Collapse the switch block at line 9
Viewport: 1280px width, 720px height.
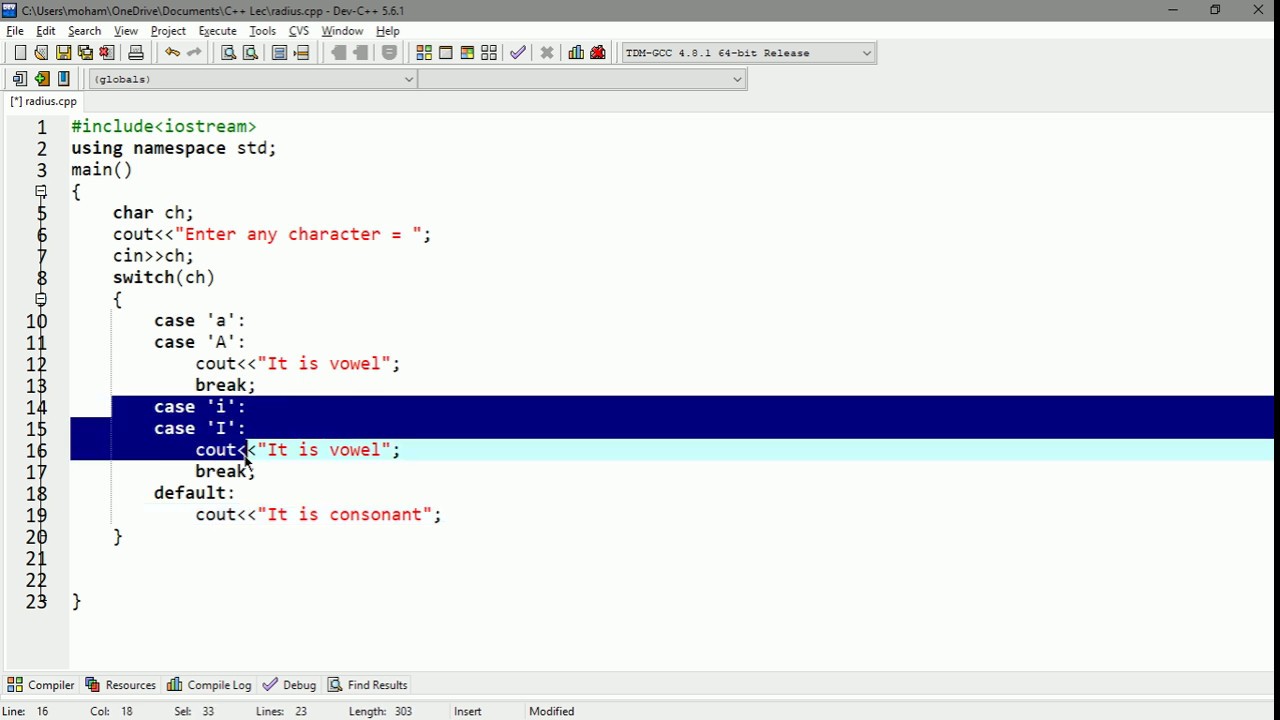coord(41,299)
